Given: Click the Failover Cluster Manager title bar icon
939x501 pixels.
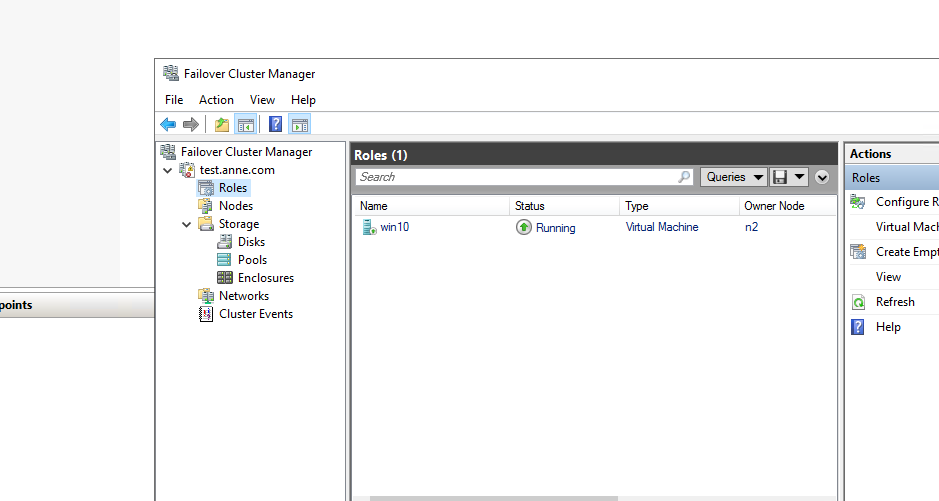Looking at the screenshot, I should point(171,74).
